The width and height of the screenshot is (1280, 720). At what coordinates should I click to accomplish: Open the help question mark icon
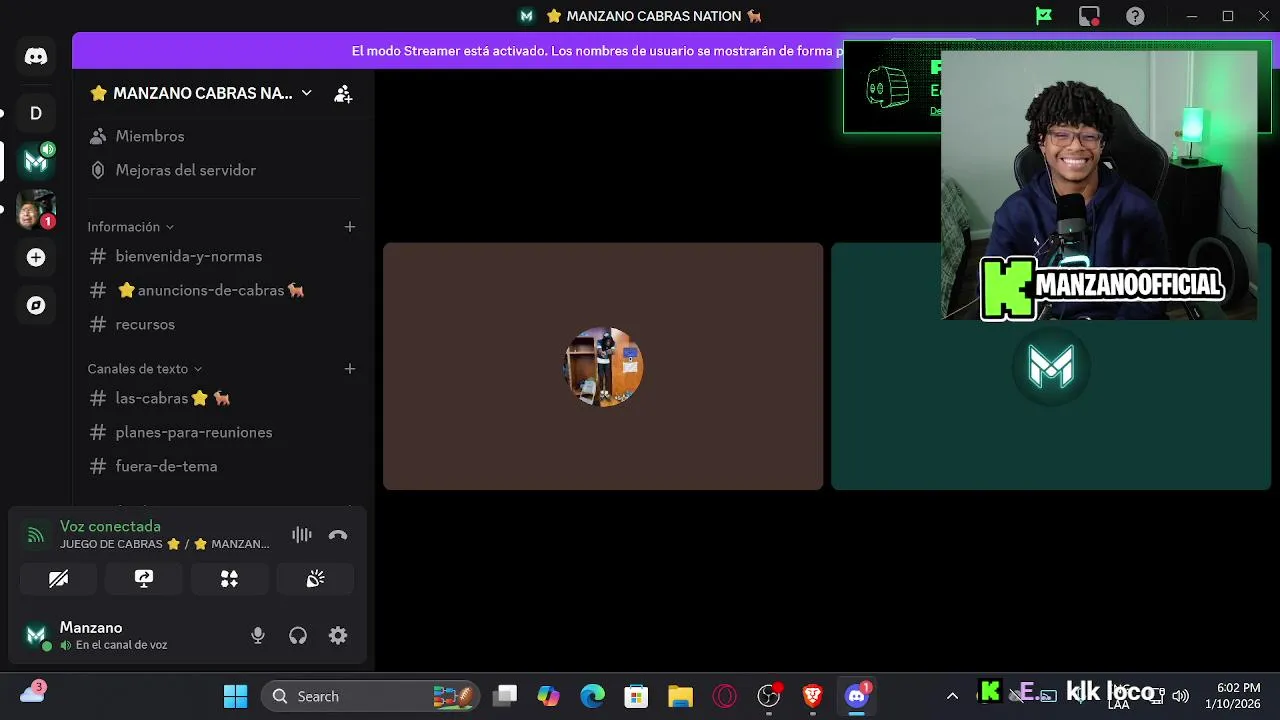click(x=1135, y=16)
